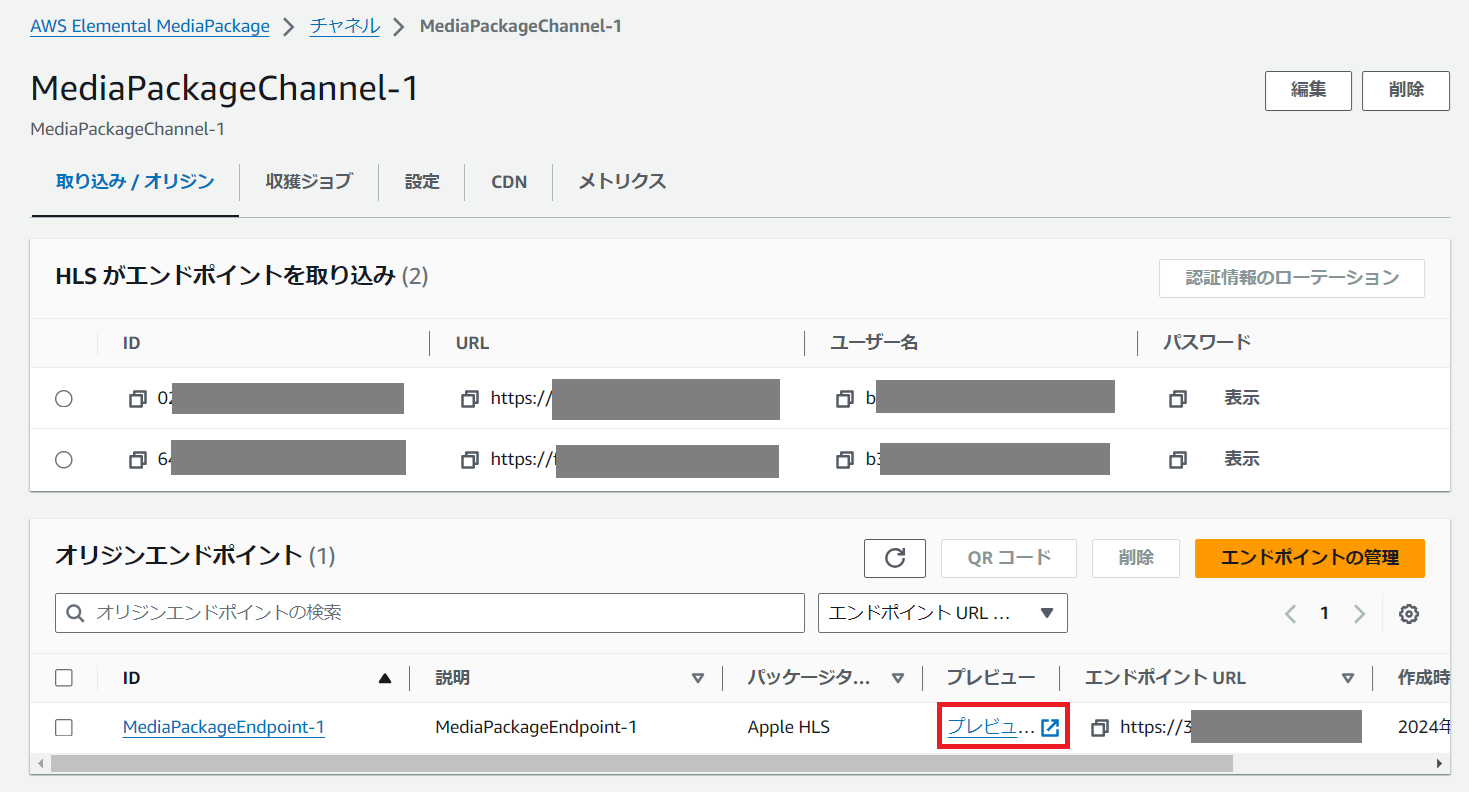Open the プレビュー link for MediaPackageEndpoint-1
Viewport: 1469px width, 792px height.
pos(1003,728)
